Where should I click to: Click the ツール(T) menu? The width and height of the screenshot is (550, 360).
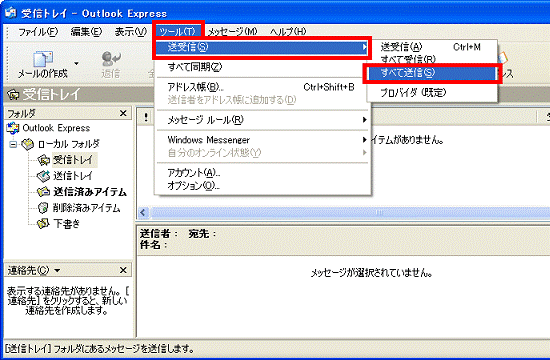tap(178, 32)
